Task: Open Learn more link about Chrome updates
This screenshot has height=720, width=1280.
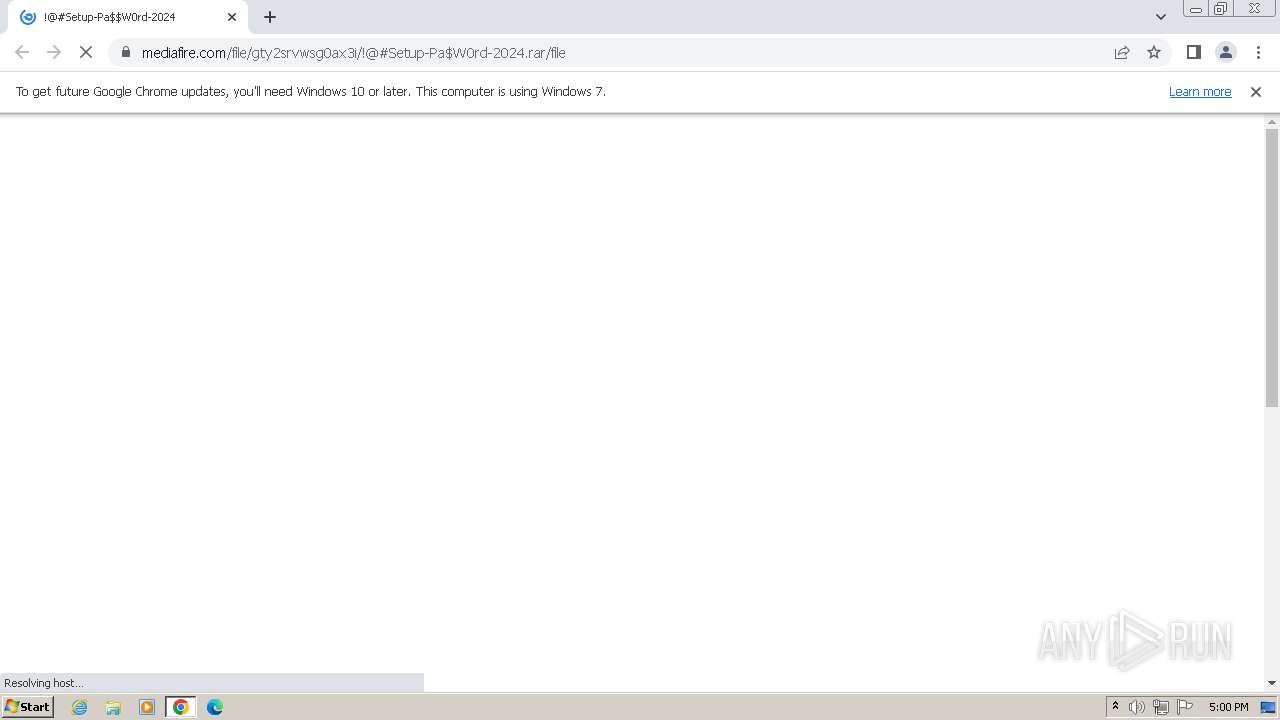Action: 1200,91
